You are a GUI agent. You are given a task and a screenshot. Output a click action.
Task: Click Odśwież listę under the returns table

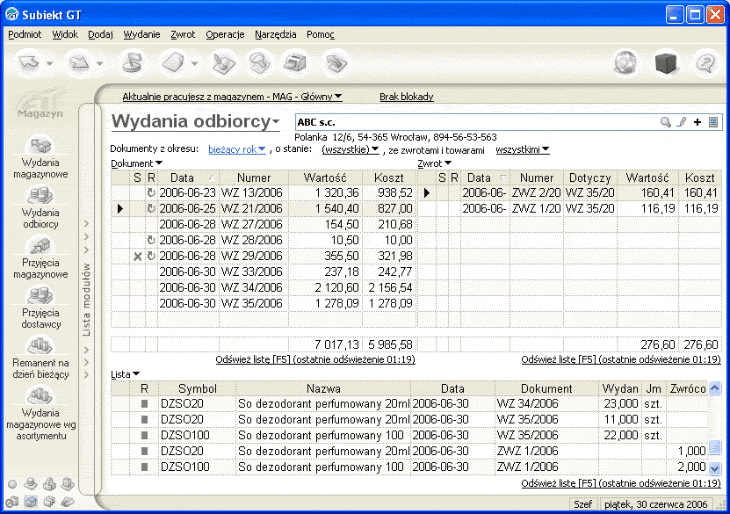tap(621, 359)
